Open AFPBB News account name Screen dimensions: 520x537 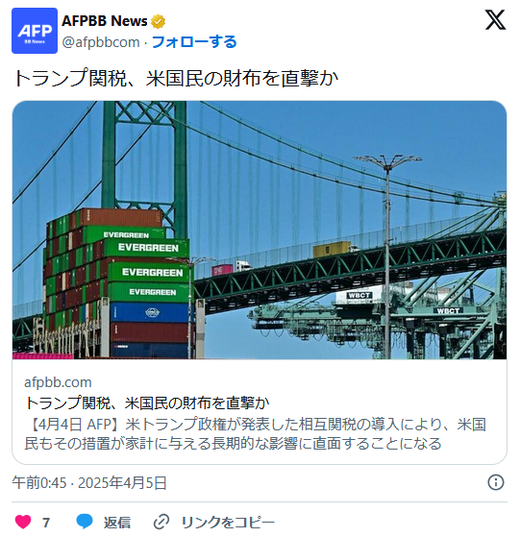104,21
